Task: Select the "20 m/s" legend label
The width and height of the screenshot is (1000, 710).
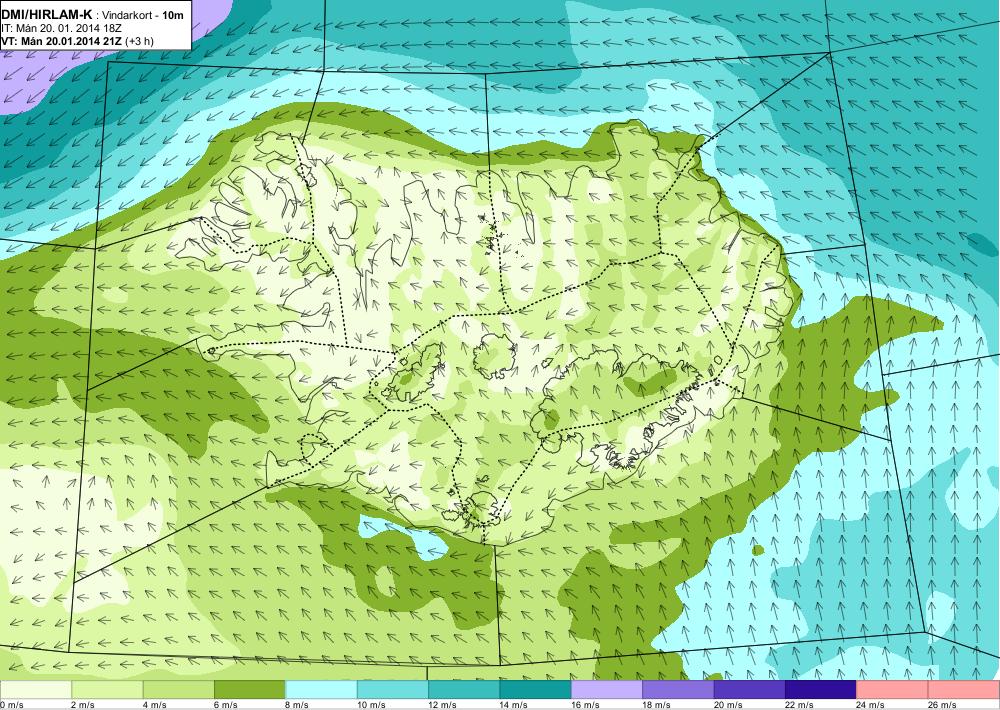Action: pos(728,705)
